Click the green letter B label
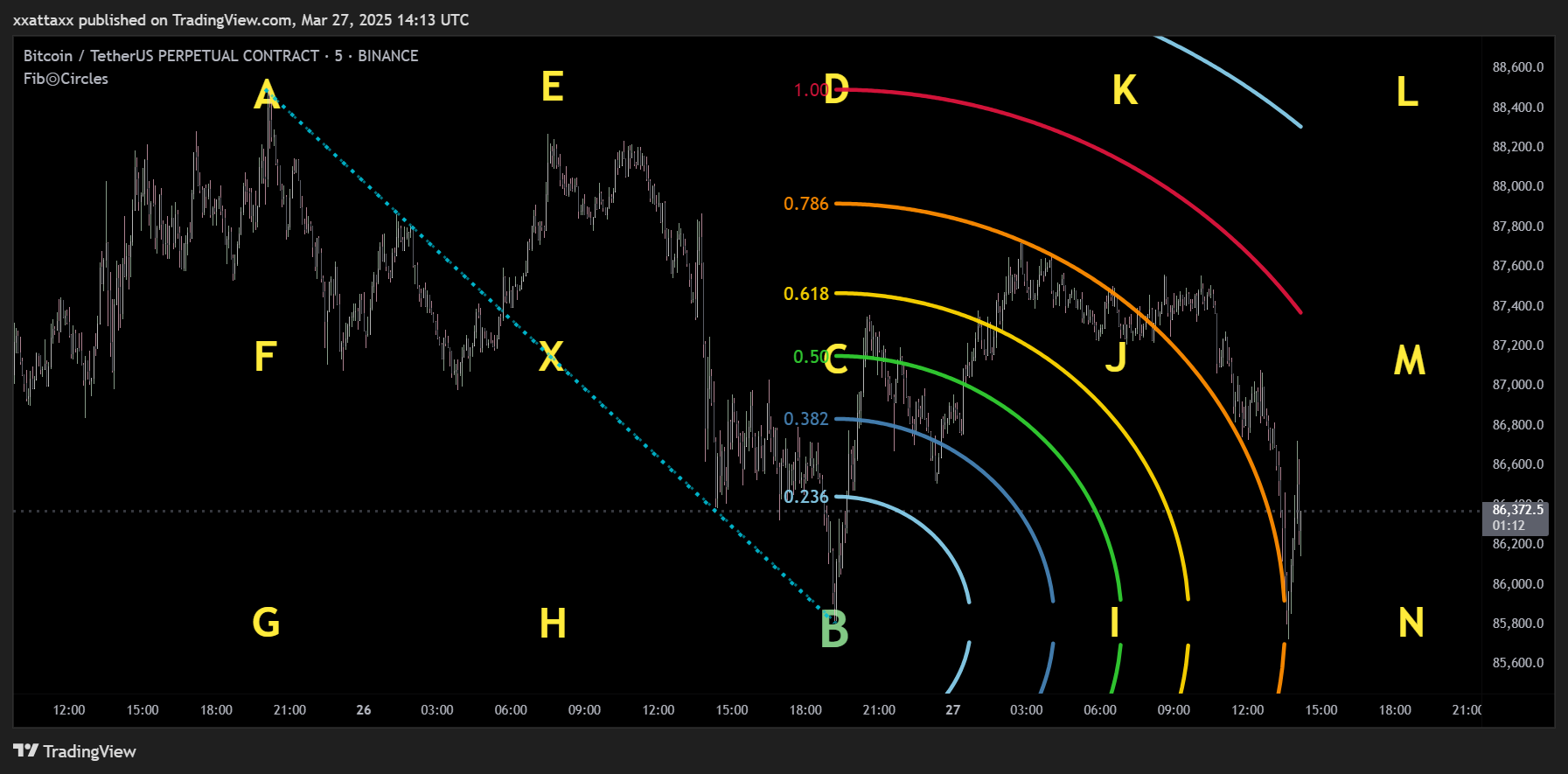 pyautogui.click(x=834, y=630)
